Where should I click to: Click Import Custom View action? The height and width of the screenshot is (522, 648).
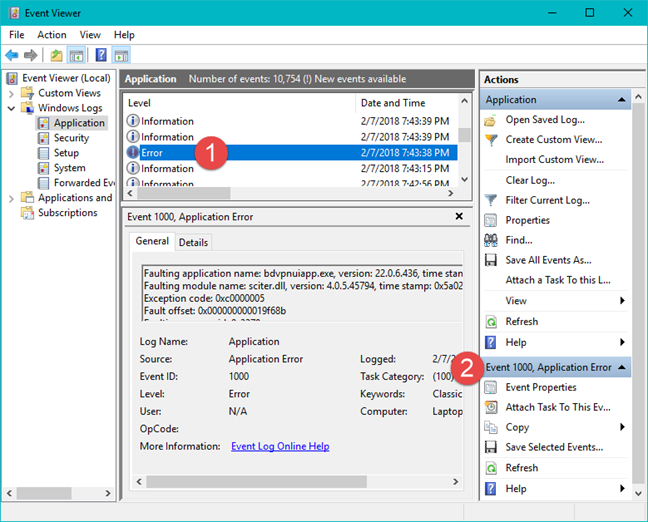tap(555, 160)
